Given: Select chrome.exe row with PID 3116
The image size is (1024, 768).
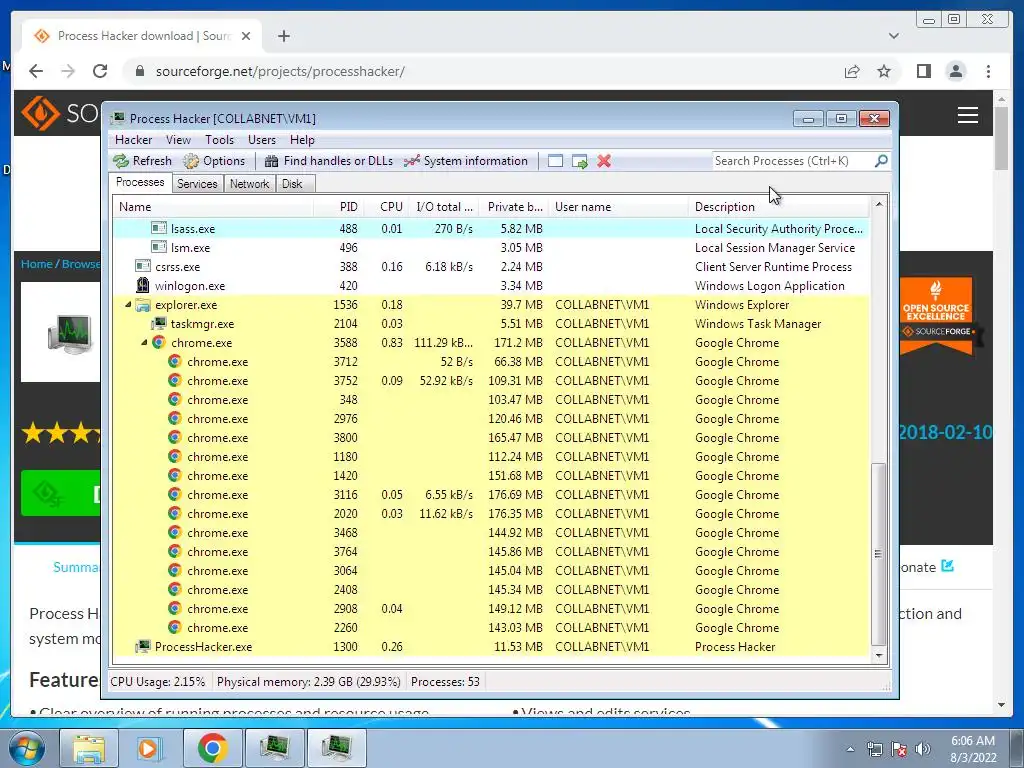Looking at the screenshot, I should point(492,494).
